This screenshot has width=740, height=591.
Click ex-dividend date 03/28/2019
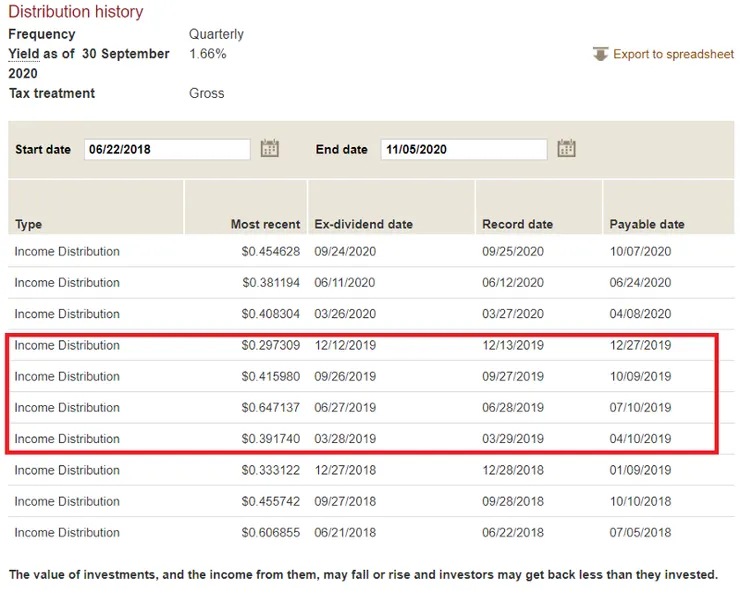[345, 439]
